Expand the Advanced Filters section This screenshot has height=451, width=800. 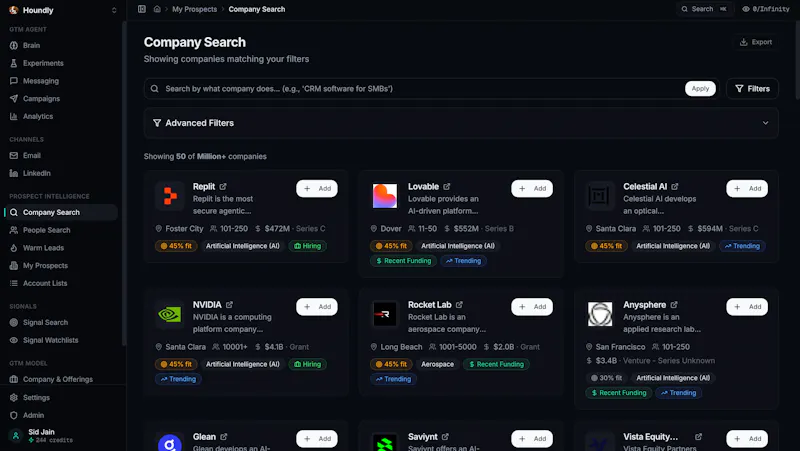pos(461,123)
